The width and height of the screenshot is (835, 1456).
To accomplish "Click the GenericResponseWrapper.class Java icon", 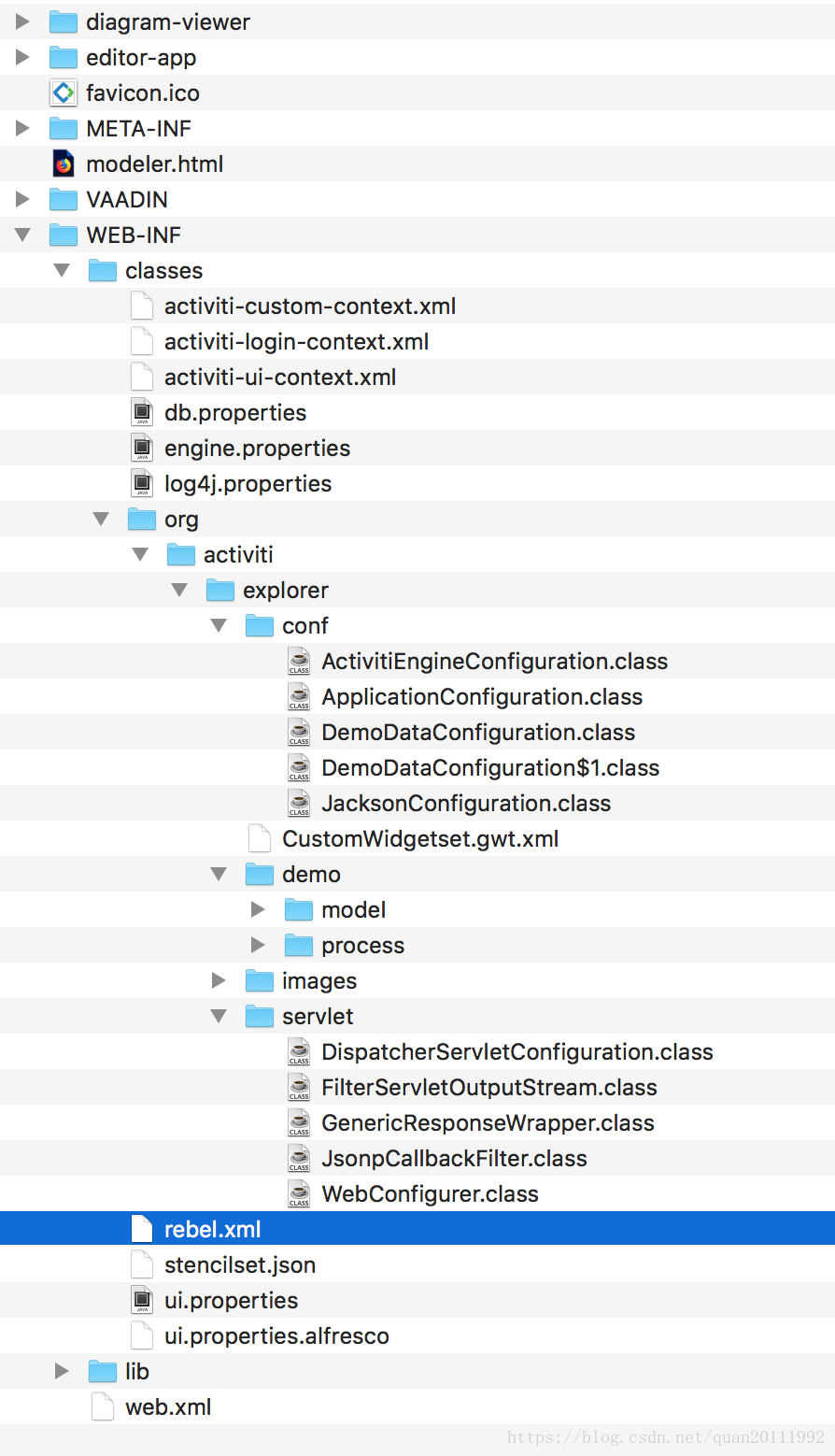I will pyautogui.click(x=299, y=1122).
